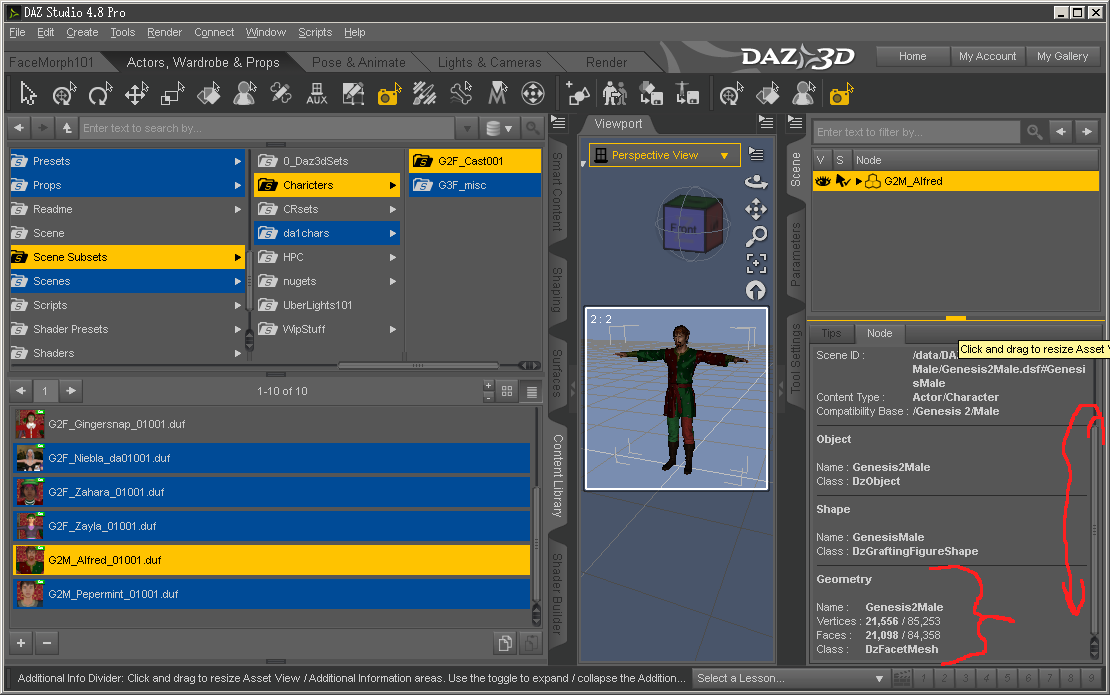This screenshot has width=1110, height=695.
Task: Open the Scripts menu
Action: click(315, 33)
